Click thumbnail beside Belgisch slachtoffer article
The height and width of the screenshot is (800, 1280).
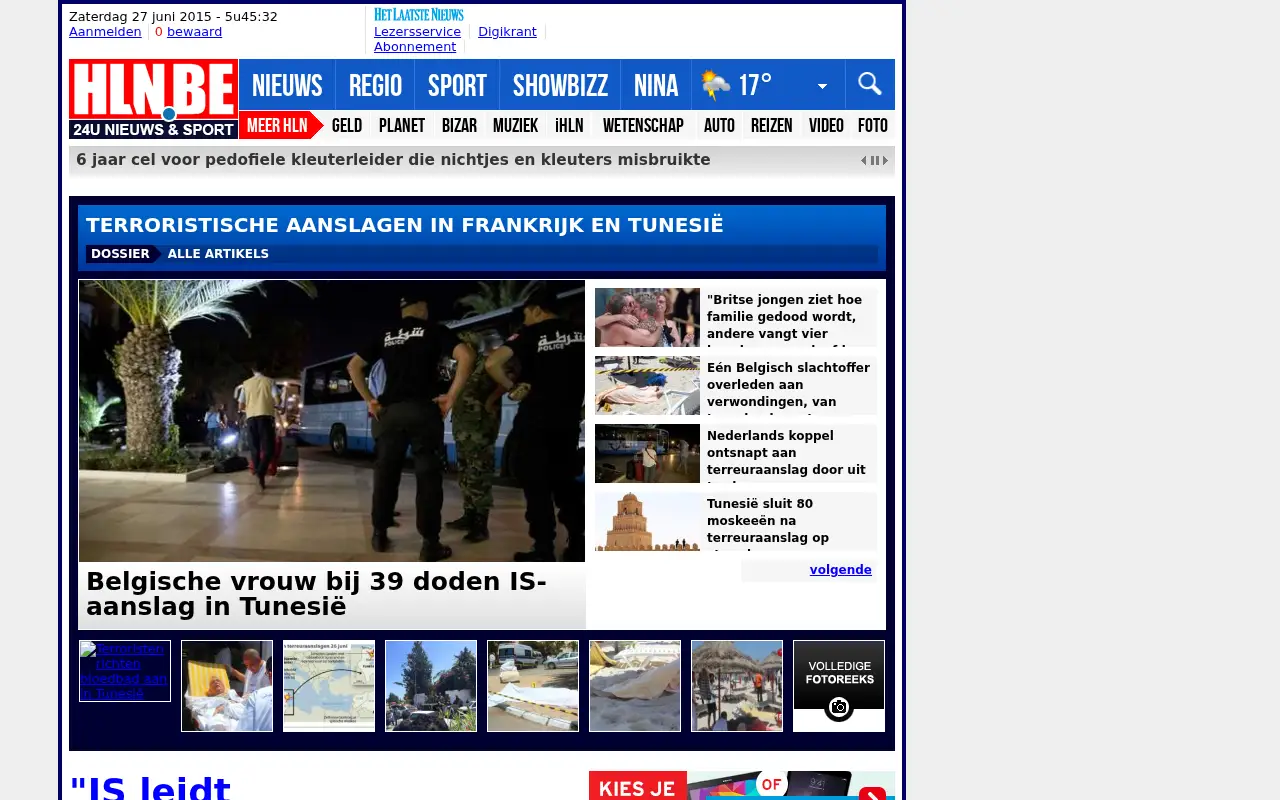(647, 385)
